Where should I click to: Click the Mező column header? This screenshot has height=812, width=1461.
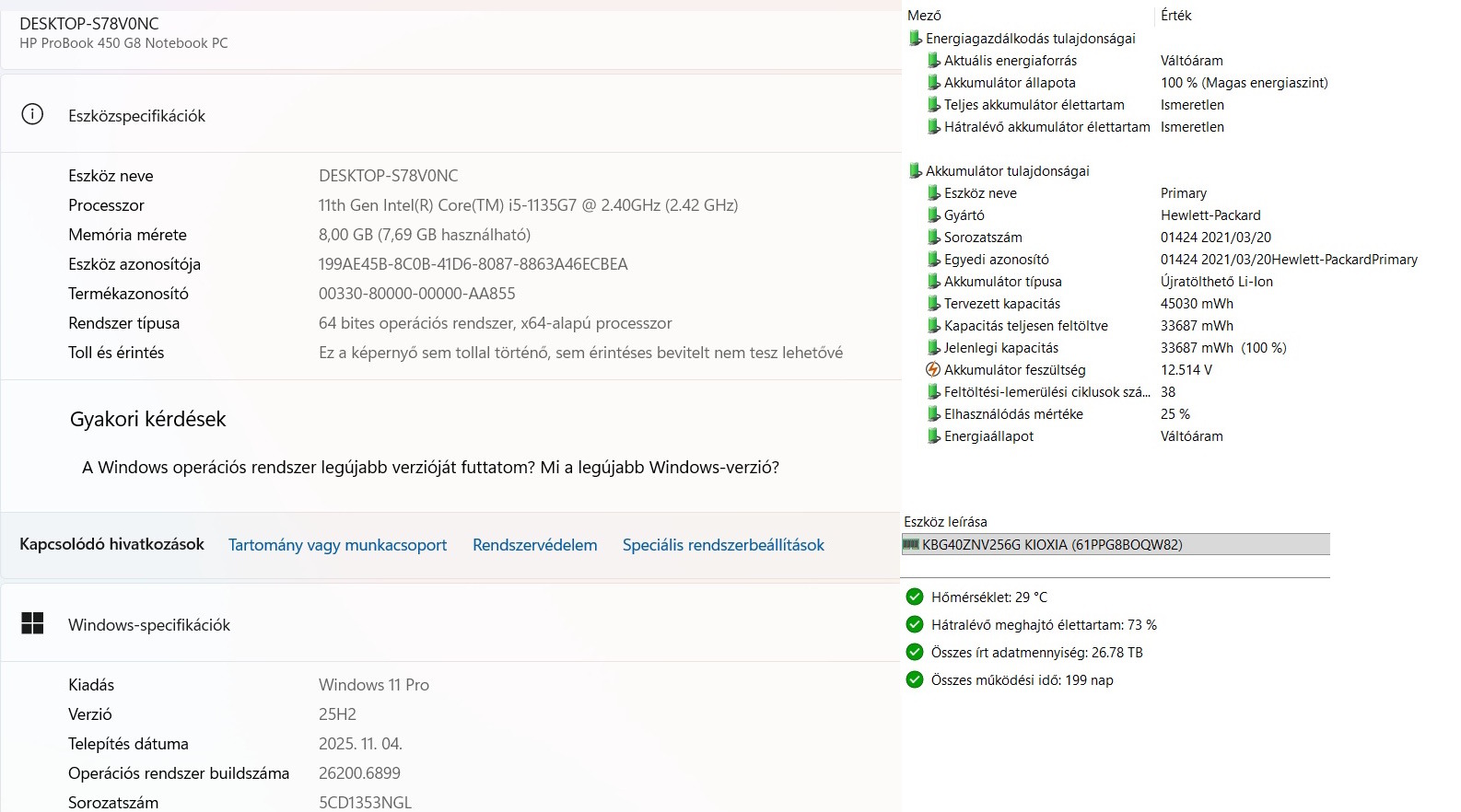click(924, 16)
